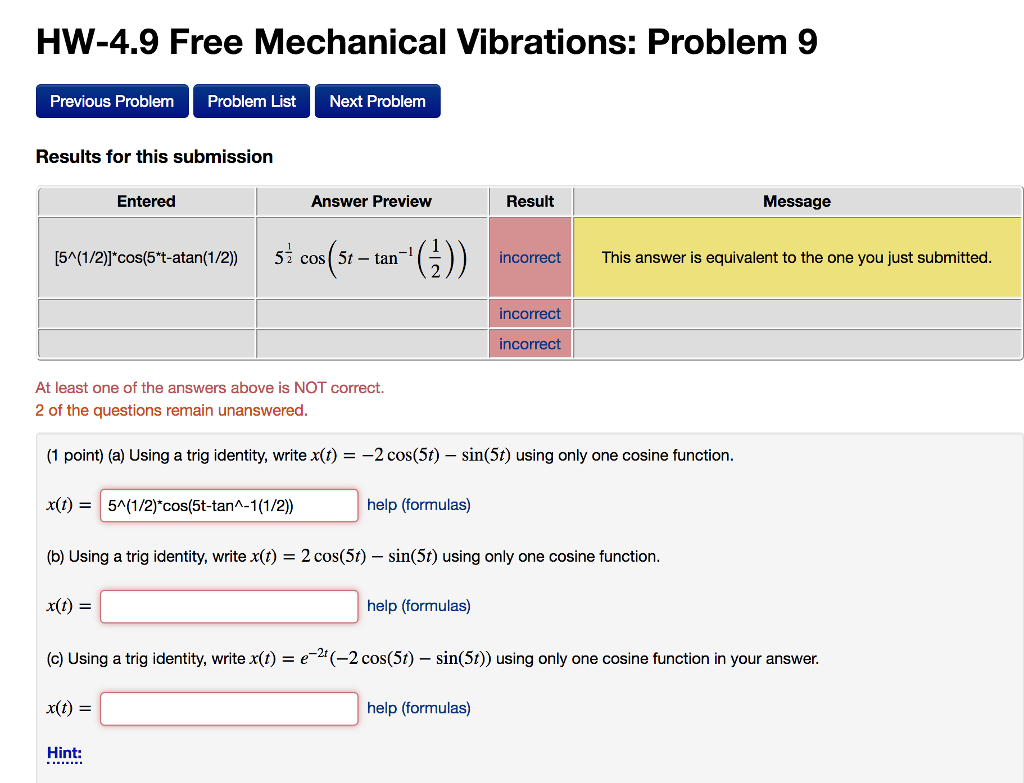
Task: Click the answer input for part (a)
Action: tap(228, 505)
